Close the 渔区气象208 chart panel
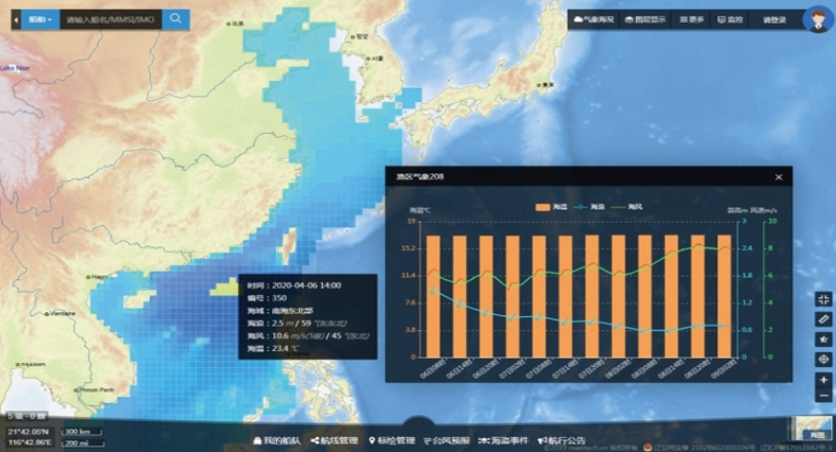Viewport: 836px width, 452px height. [778, 177]
